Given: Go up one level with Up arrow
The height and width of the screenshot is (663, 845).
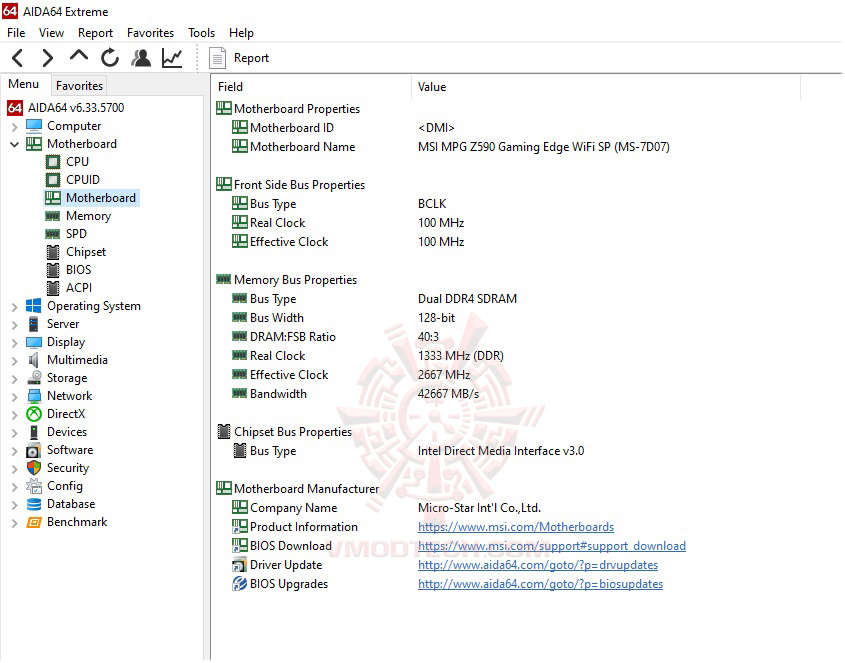Looking at the screenshot, I should coord(79,56).
